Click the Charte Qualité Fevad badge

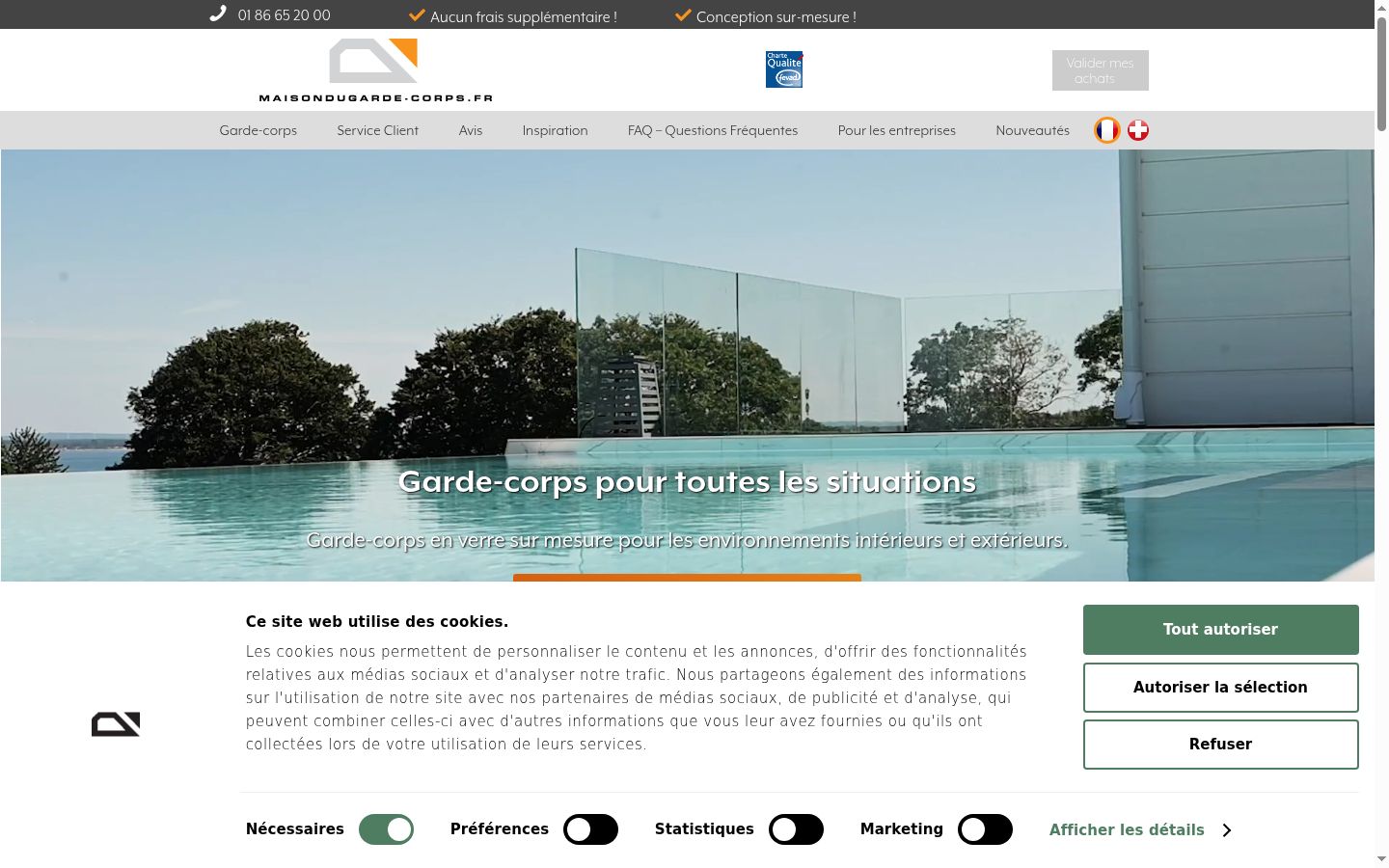click(x=784, y=69)
